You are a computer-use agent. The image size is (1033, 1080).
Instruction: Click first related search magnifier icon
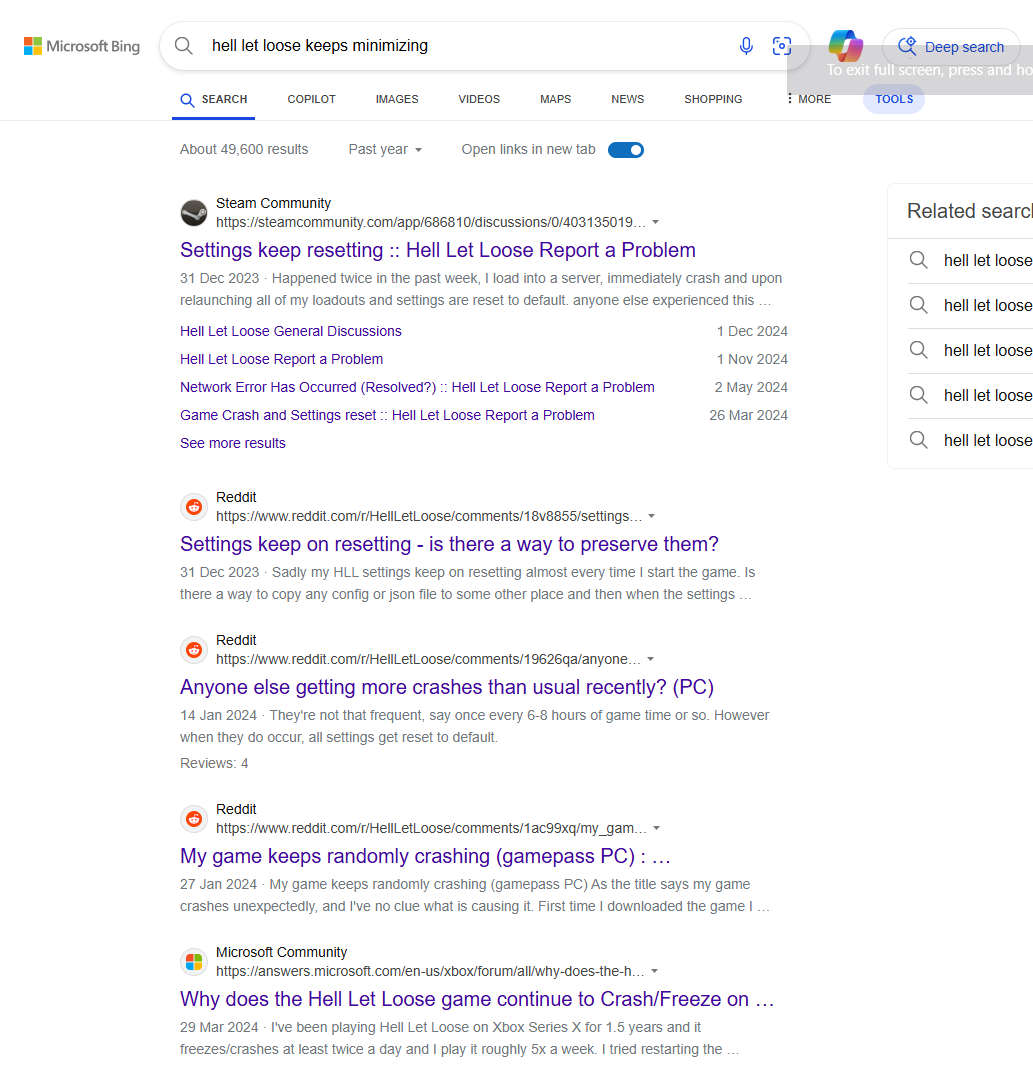[x=918, y=260]
